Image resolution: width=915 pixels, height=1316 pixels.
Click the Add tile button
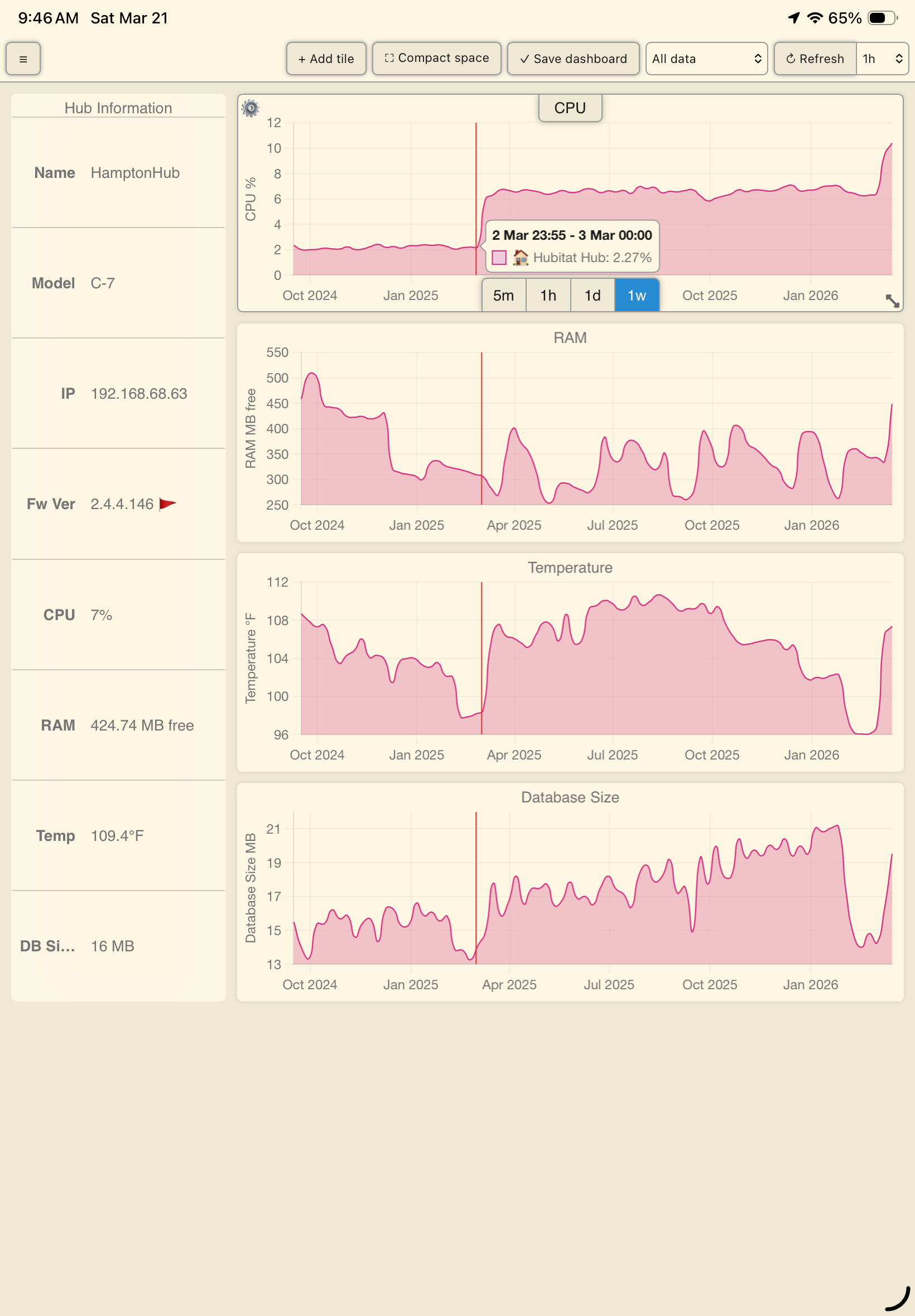click(326, 59)
